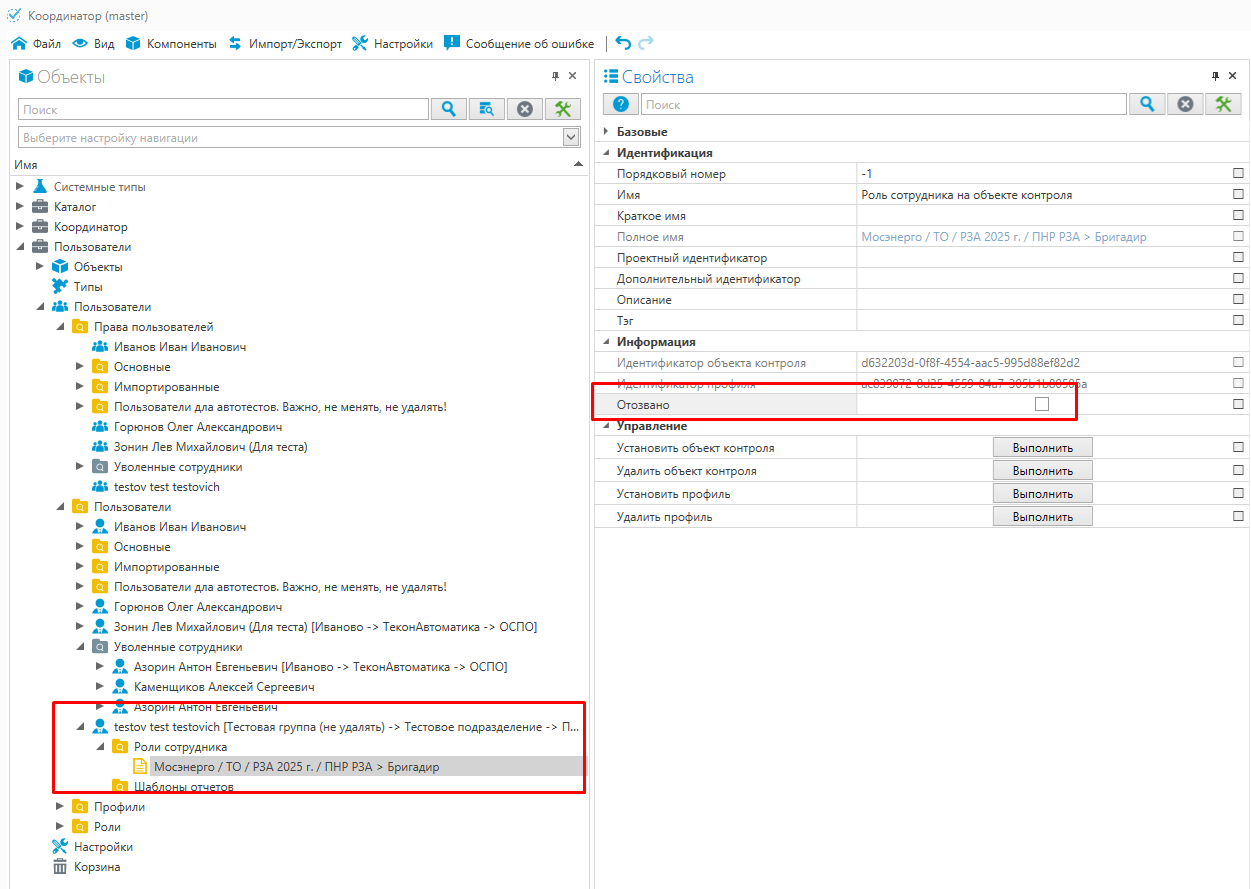Click the undo arrow in the toolbar
This screenshot has width=1251, height=889.
pos(623,43)
